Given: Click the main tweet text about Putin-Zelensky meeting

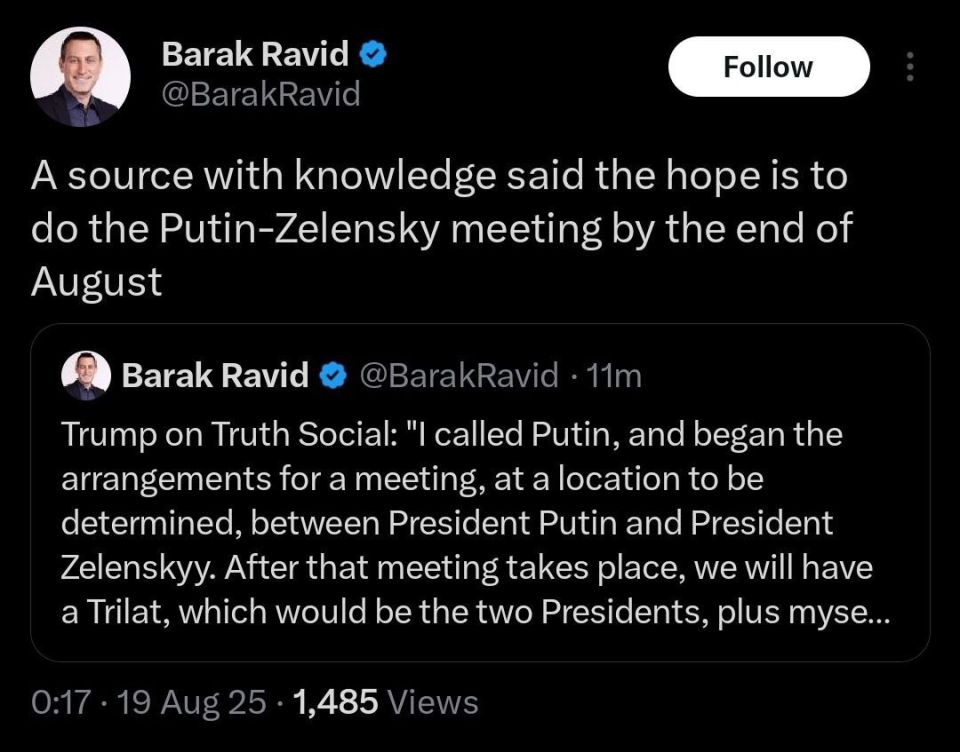Looking at the screenshot, I should 440,227.
